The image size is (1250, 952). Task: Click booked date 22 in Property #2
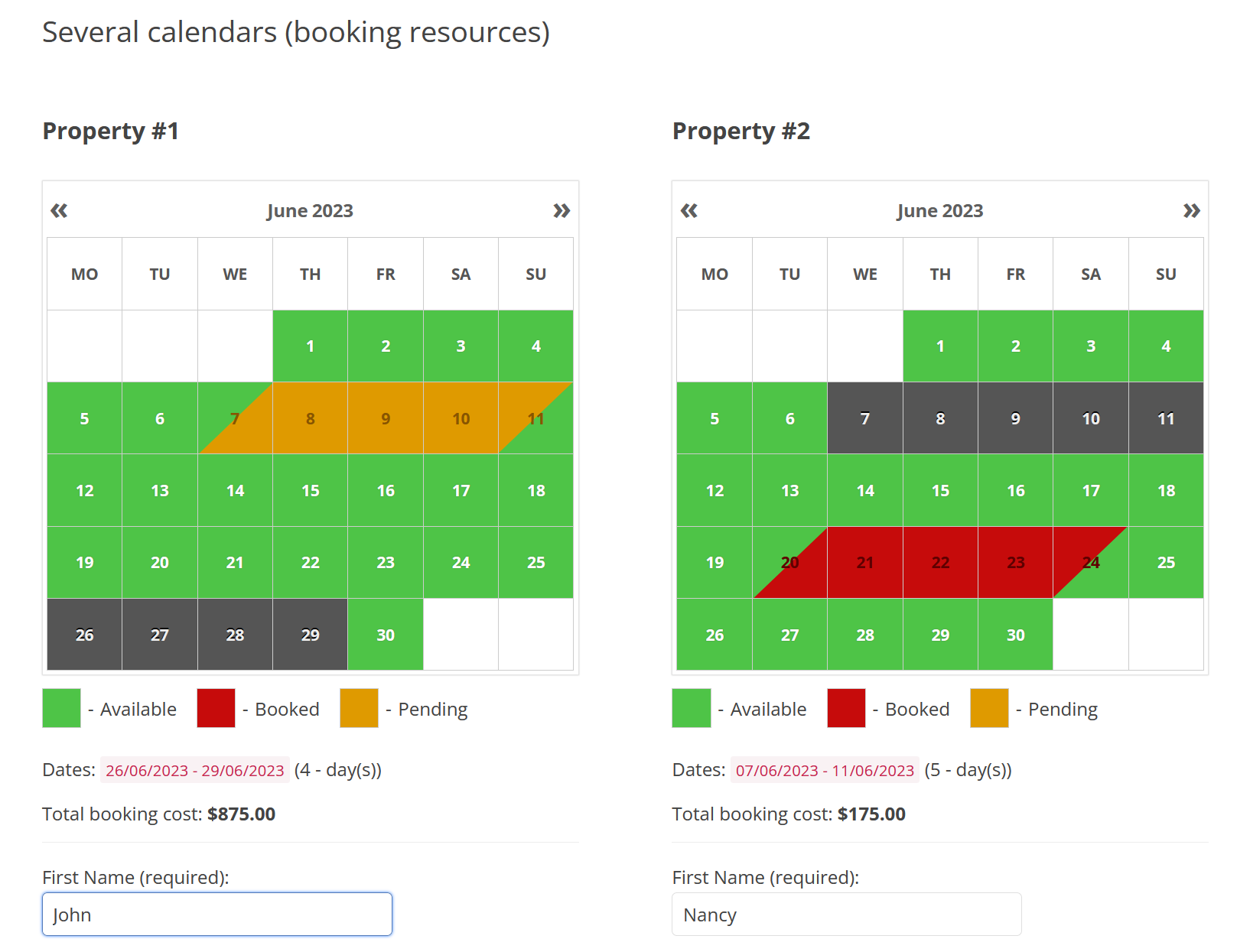940,563
